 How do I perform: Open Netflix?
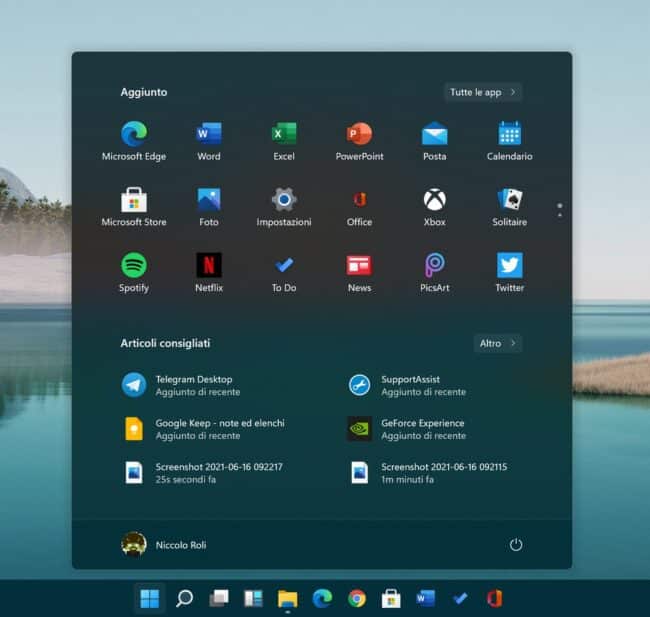tap(209, 272)
